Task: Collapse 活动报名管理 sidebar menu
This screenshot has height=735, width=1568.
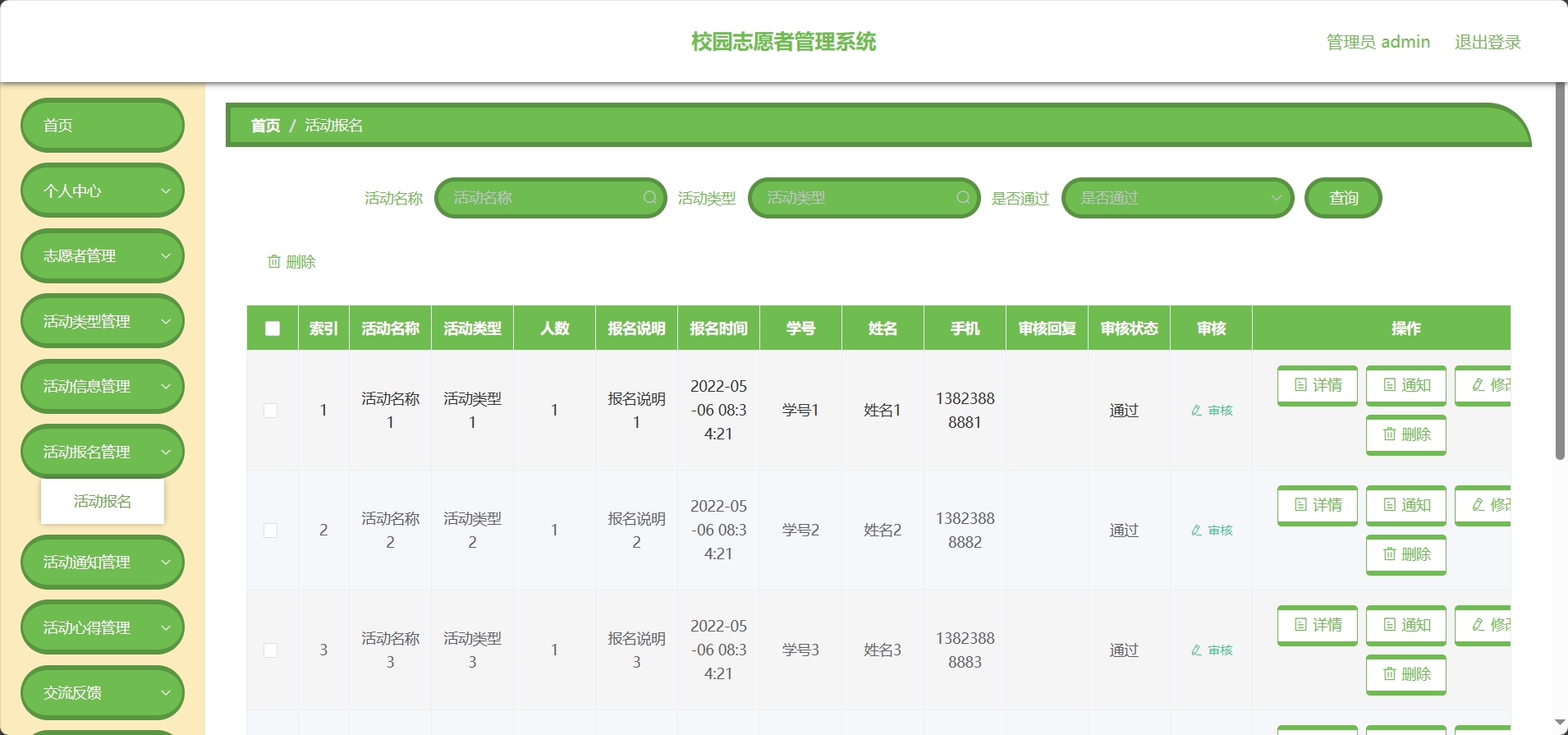Action: (x=103, y=452)
